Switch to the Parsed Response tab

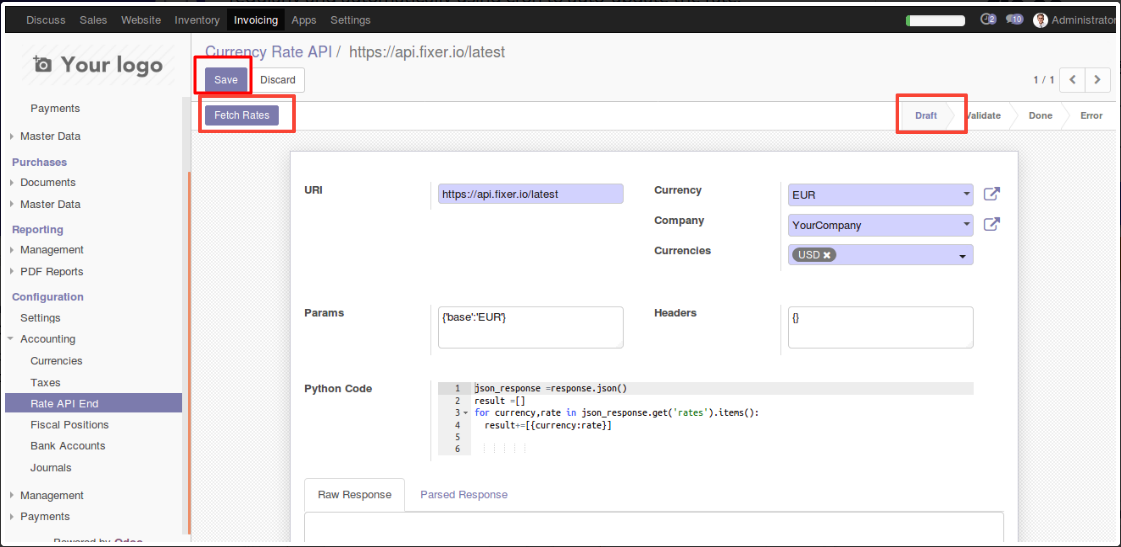pos(463,494)
